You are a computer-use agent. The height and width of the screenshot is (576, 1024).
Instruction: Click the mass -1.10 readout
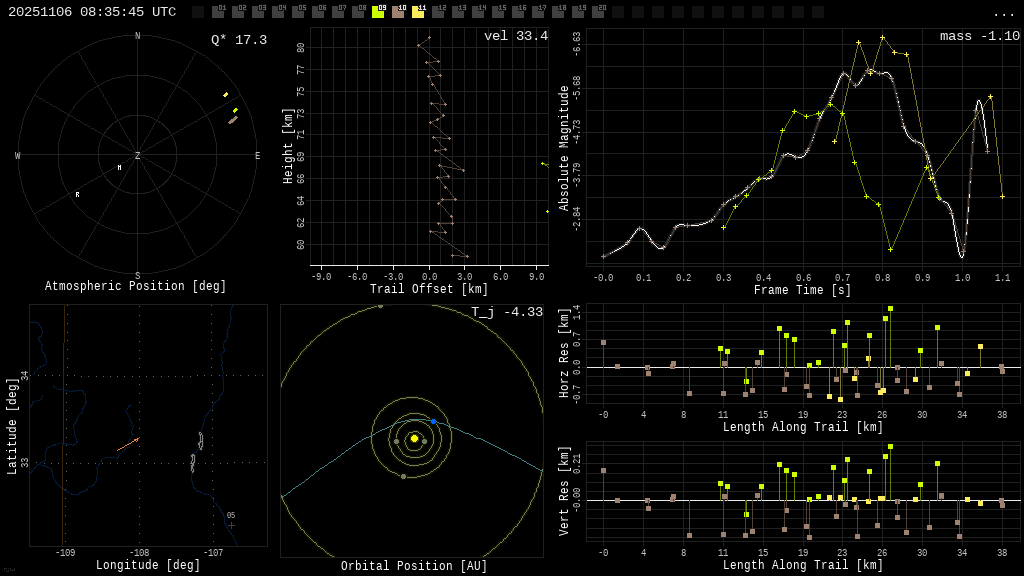pos(979,36)
